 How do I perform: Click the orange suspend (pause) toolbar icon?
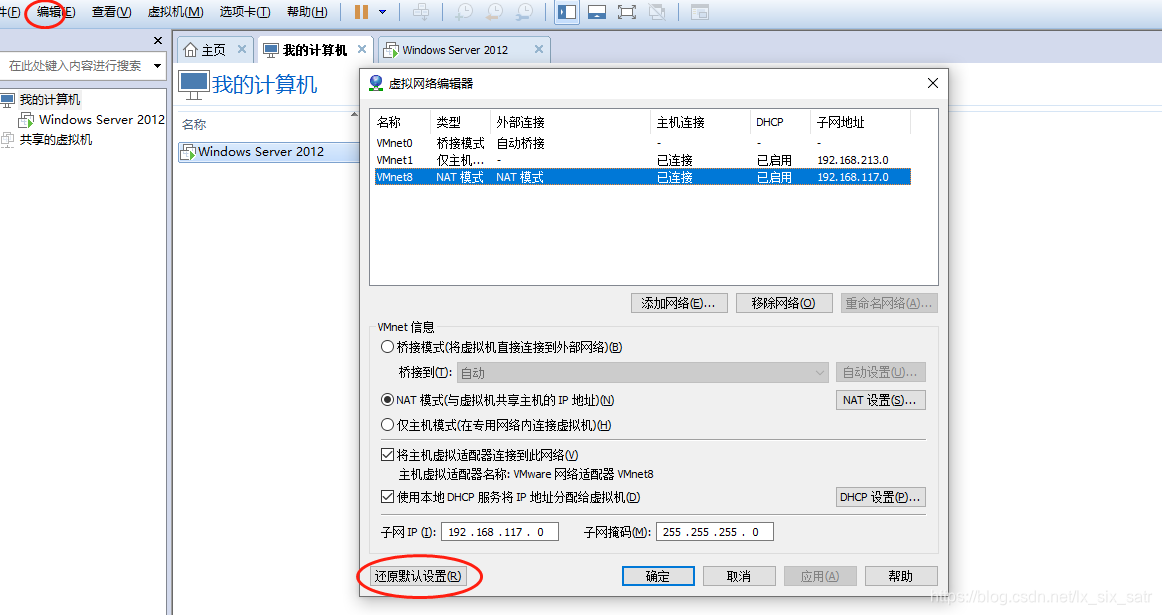tap(361, 12)
